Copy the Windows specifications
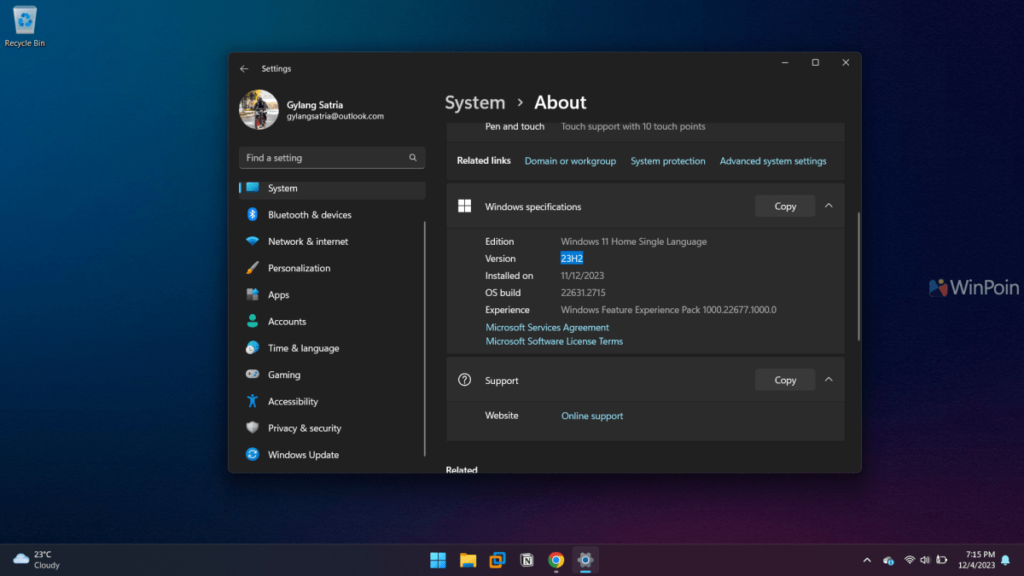The width and height of the screenshot is (1024, 576). coord(785,206)
